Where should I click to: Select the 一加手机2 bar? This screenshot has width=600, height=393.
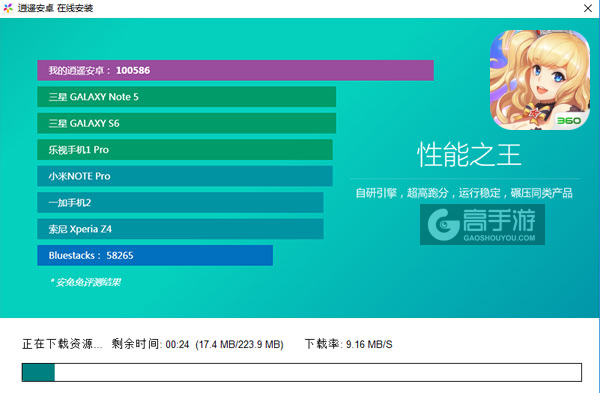tap(180, 202)
